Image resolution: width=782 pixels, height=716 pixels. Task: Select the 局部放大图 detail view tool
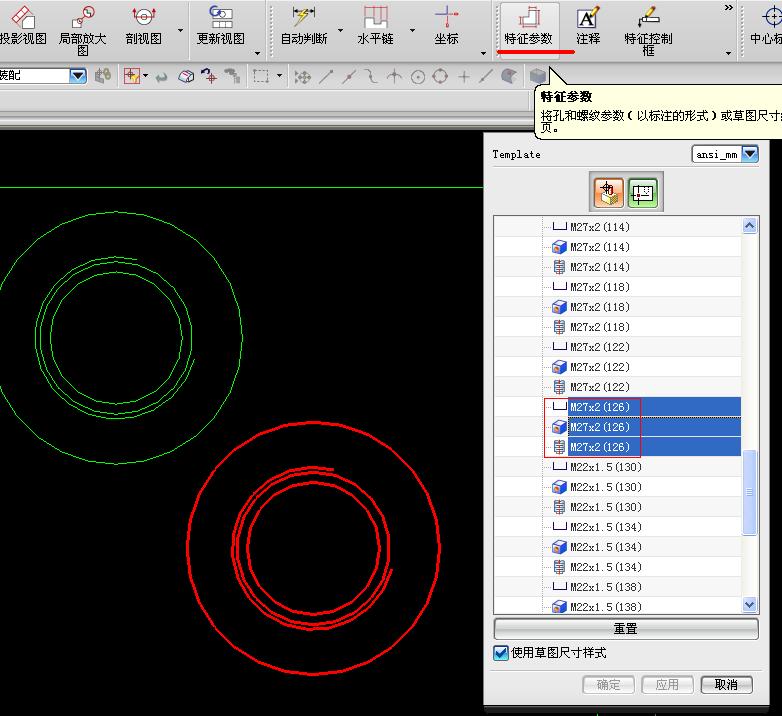pos(83,30)
